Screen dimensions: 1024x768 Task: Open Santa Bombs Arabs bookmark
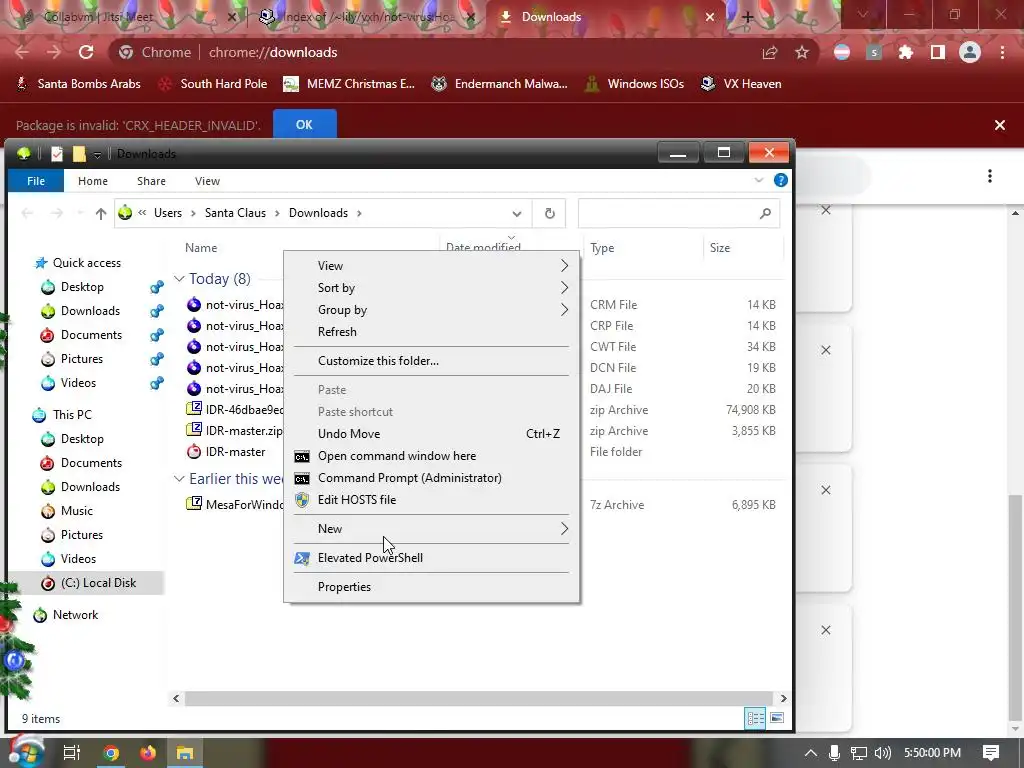(x=78, y=84)
